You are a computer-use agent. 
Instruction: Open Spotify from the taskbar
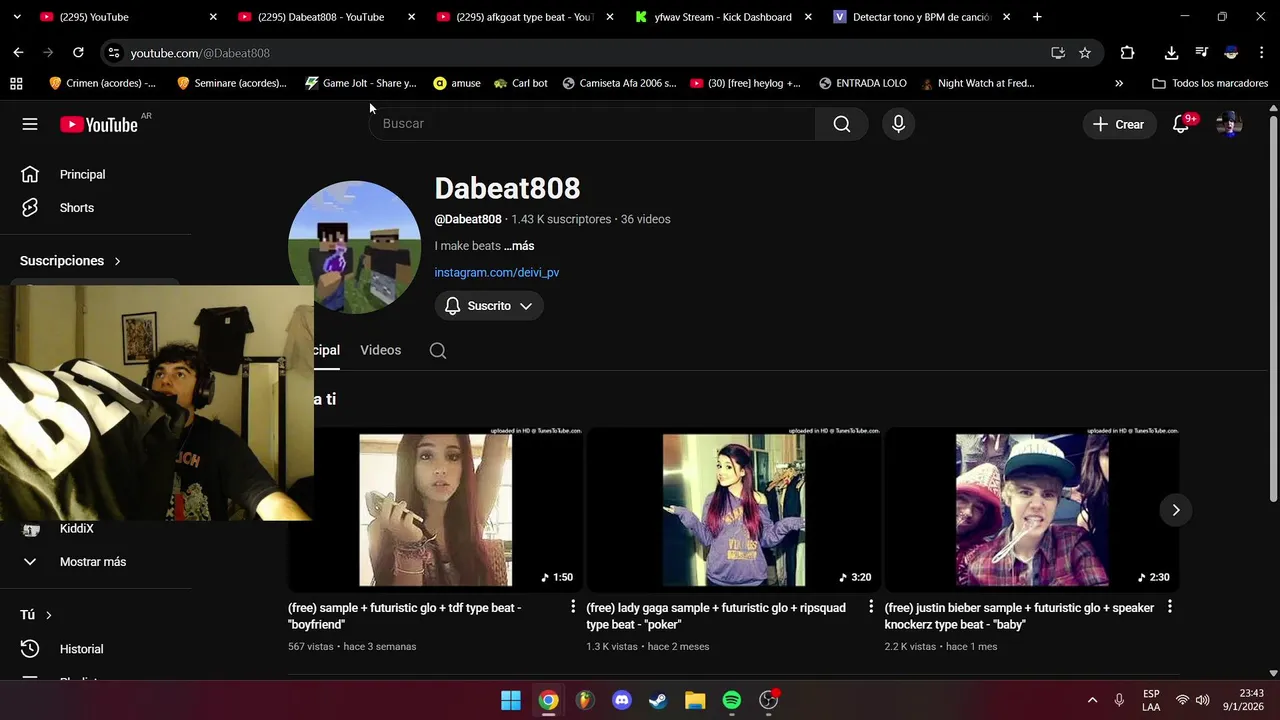[732, 700]
